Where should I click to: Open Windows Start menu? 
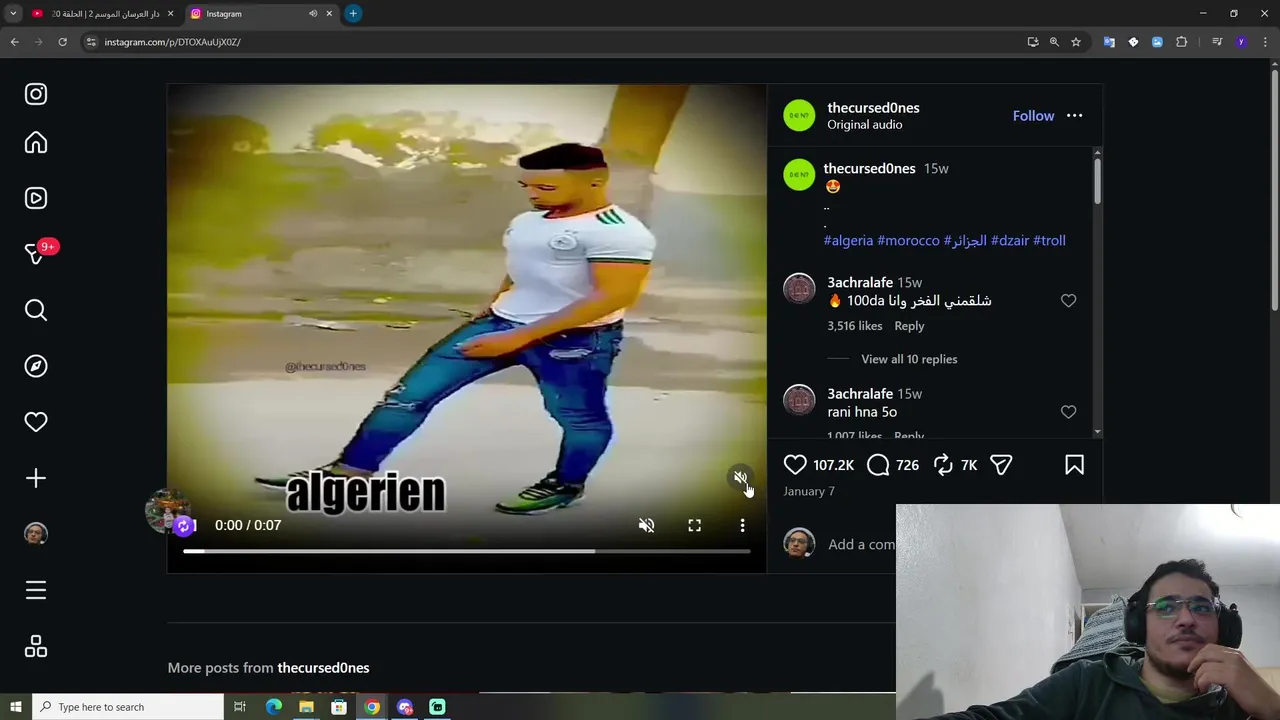(16, 707)
